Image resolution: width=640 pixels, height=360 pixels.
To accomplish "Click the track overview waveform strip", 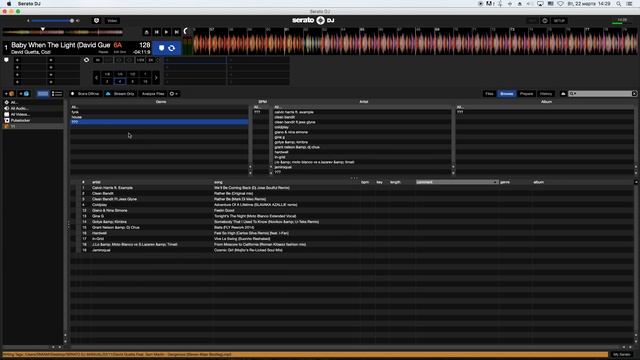I will [x=63, y=32].
